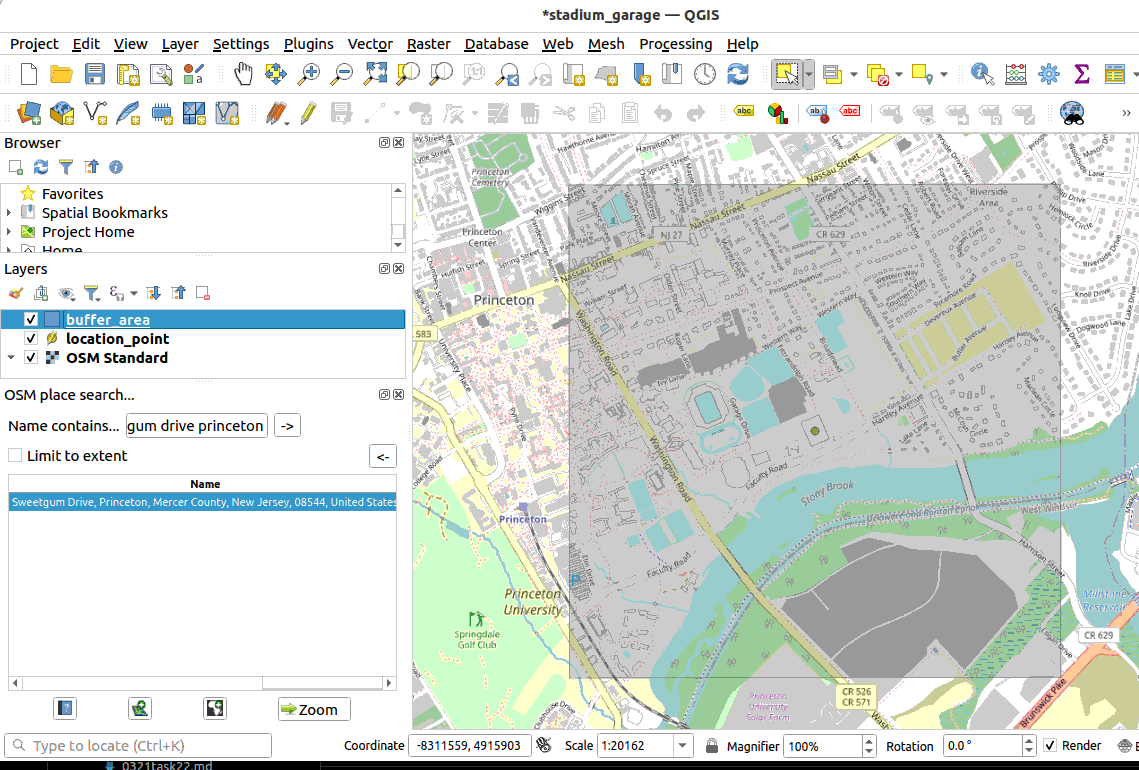The height and width of the screenshot is (770, 1139).
Task: Click the Zoom In magnifier tool
Action: click(x=309, y=74)
